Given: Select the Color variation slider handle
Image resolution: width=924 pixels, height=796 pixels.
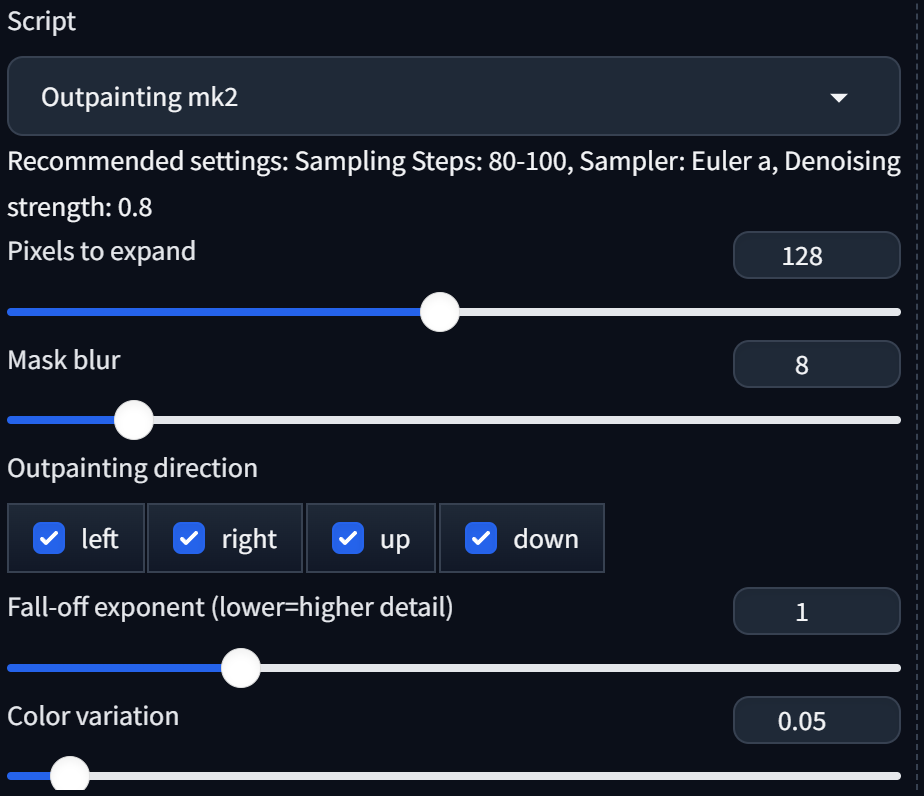Looking at the screenshot, I should click(x=69, y=775).
